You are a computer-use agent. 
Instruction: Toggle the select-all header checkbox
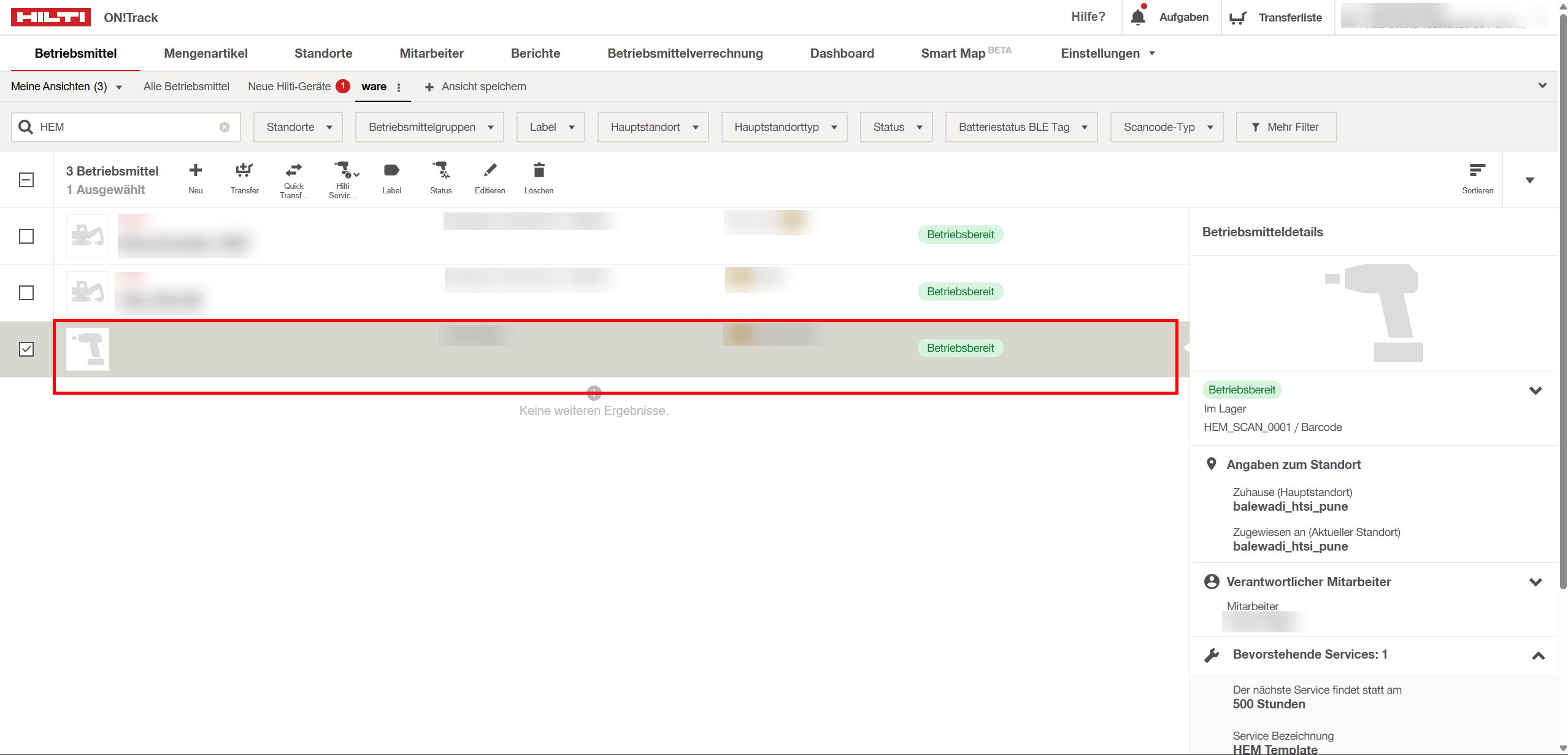tap(26, 180)
